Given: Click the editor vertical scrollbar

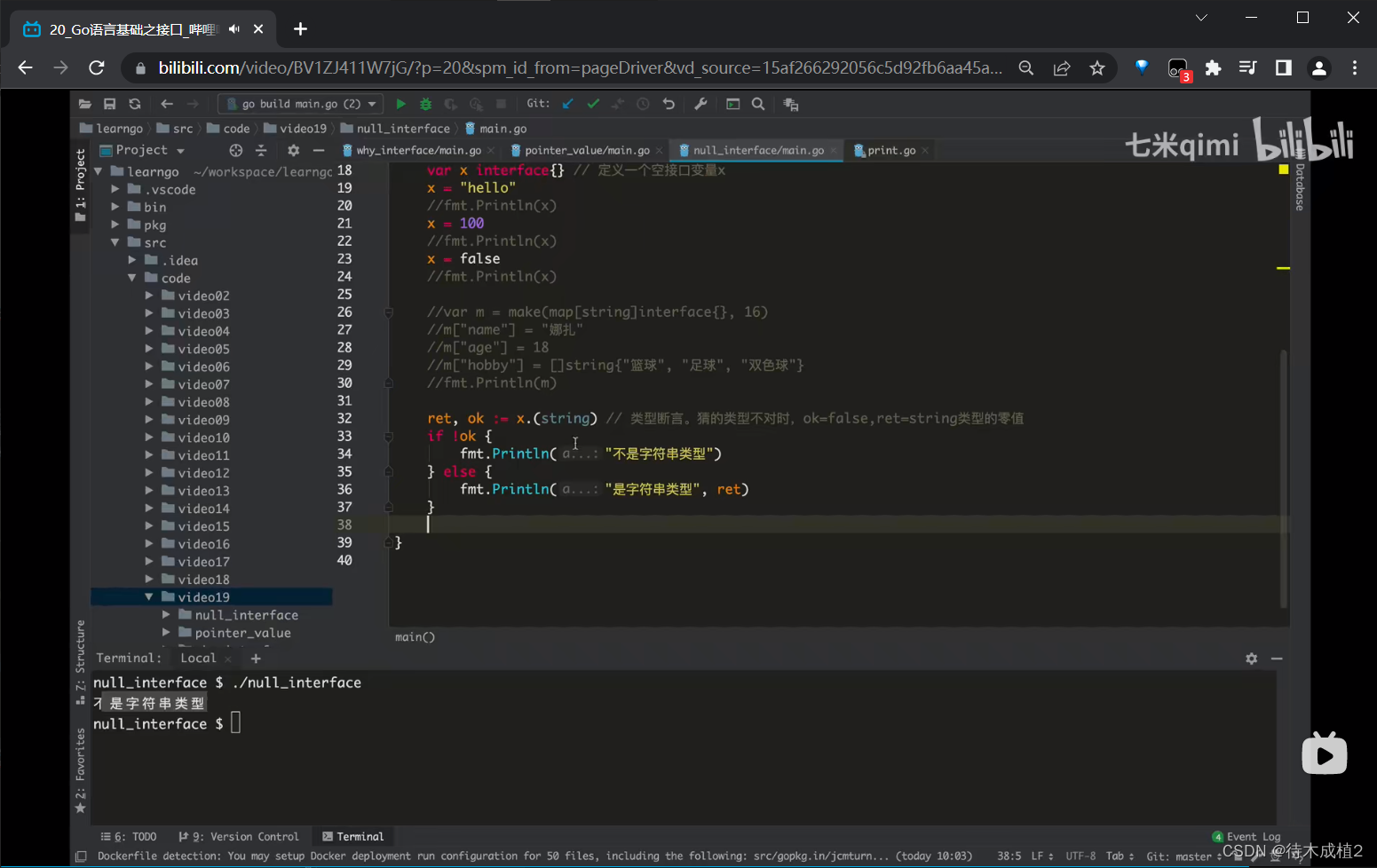Looking at the screenshot, I should tap(1283, 478).
